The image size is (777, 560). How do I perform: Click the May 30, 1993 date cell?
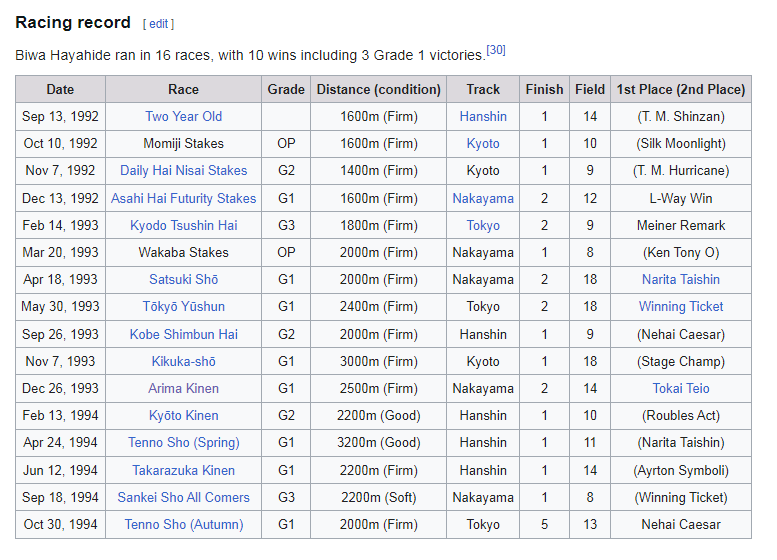coord(60,307)
